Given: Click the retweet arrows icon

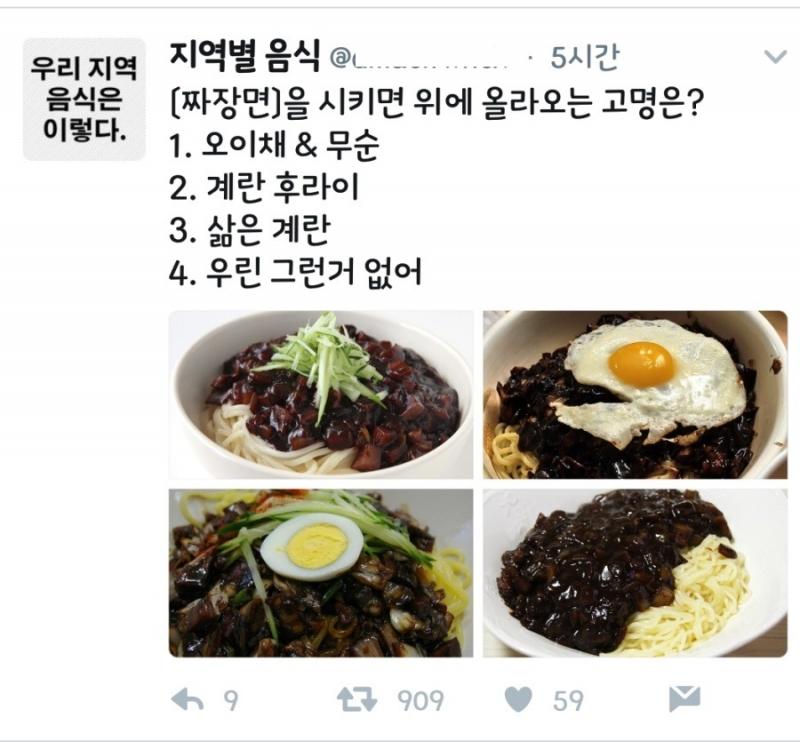Looking at the screenshot, I should click(357, 700).
